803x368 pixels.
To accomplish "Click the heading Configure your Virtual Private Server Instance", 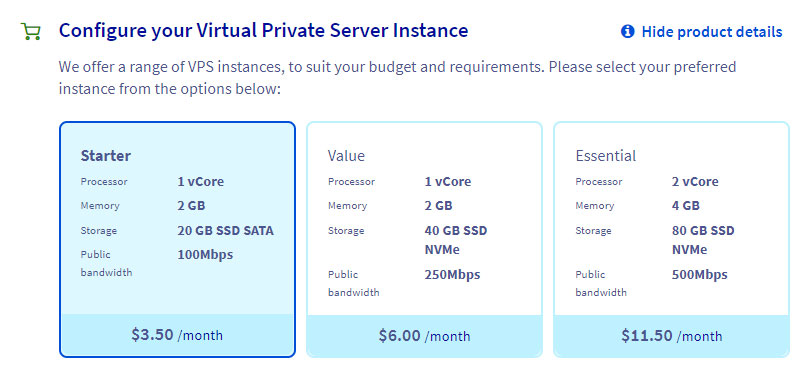I will (x=263, y=31).
